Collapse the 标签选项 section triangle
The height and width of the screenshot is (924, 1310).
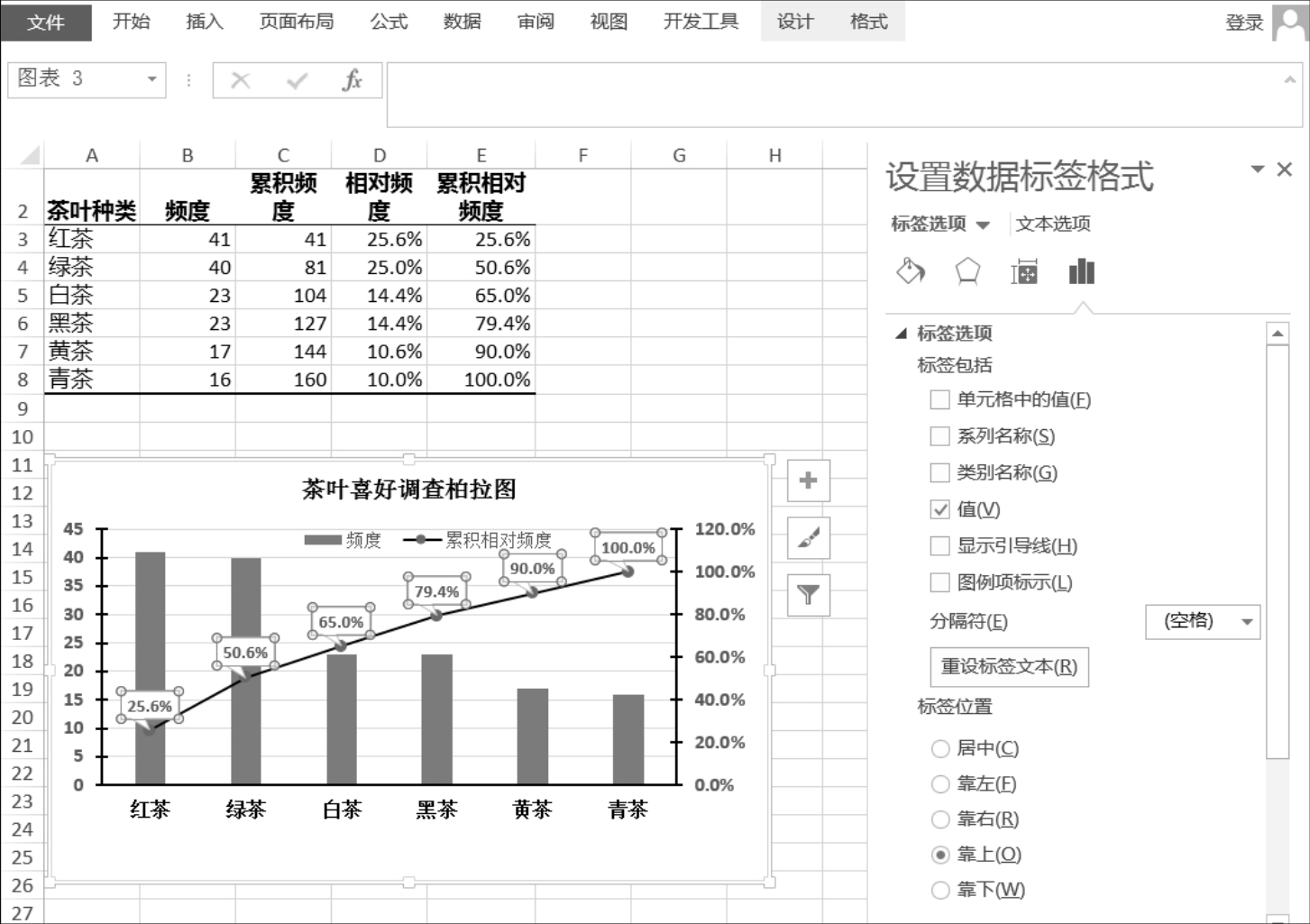(x=901, y=334)
